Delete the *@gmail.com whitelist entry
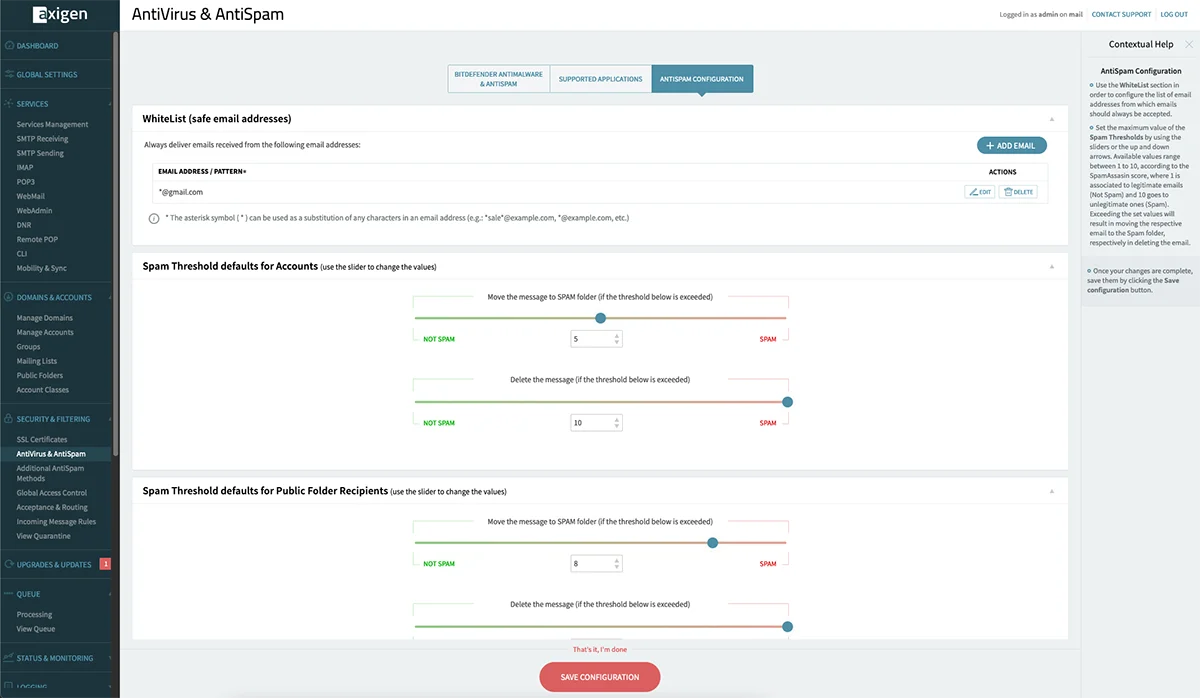The width and height of the screenshot is (1200, 698). (x=1018, y=192)
